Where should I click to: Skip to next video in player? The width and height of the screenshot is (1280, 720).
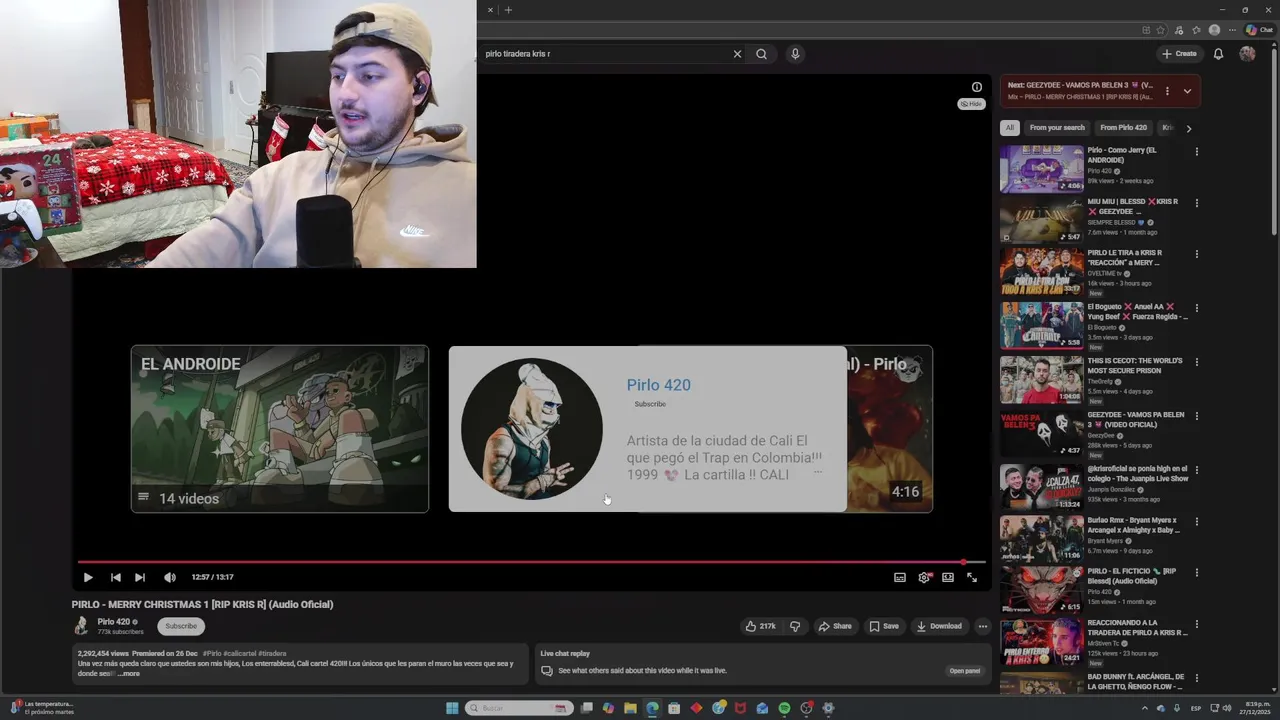140,577
